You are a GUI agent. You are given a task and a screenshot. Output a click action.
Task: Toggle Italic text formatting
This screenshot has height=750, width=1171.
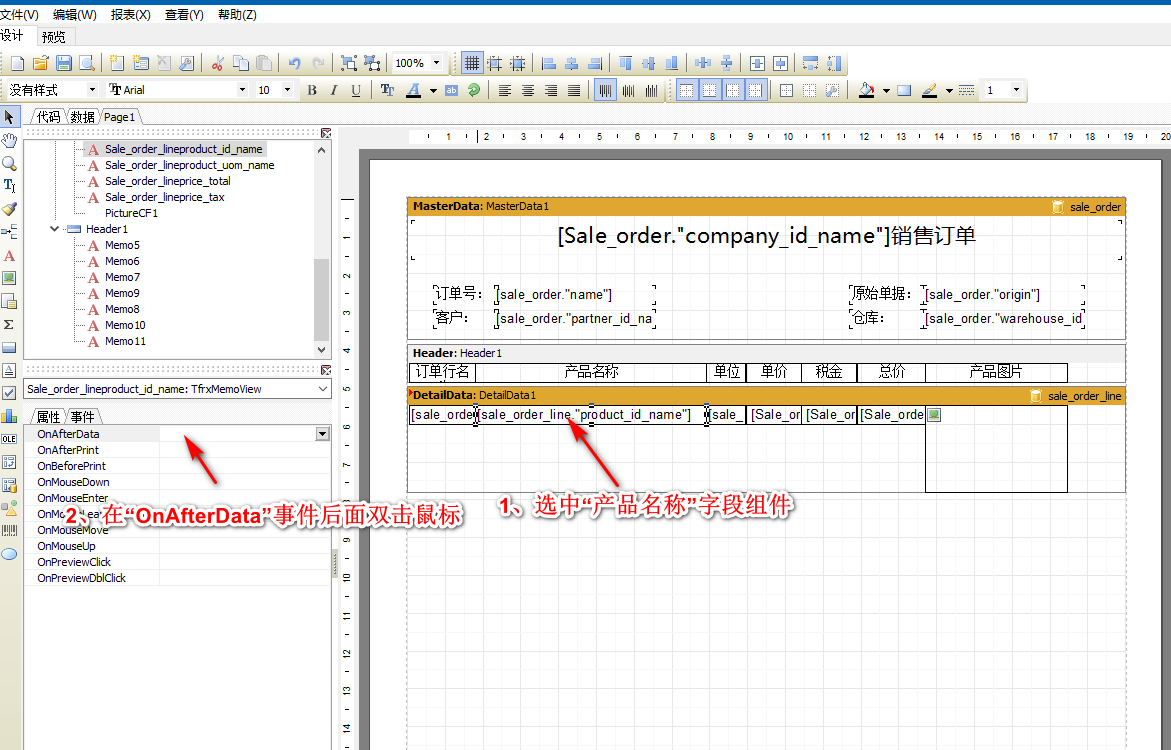(x=334, y=90)
